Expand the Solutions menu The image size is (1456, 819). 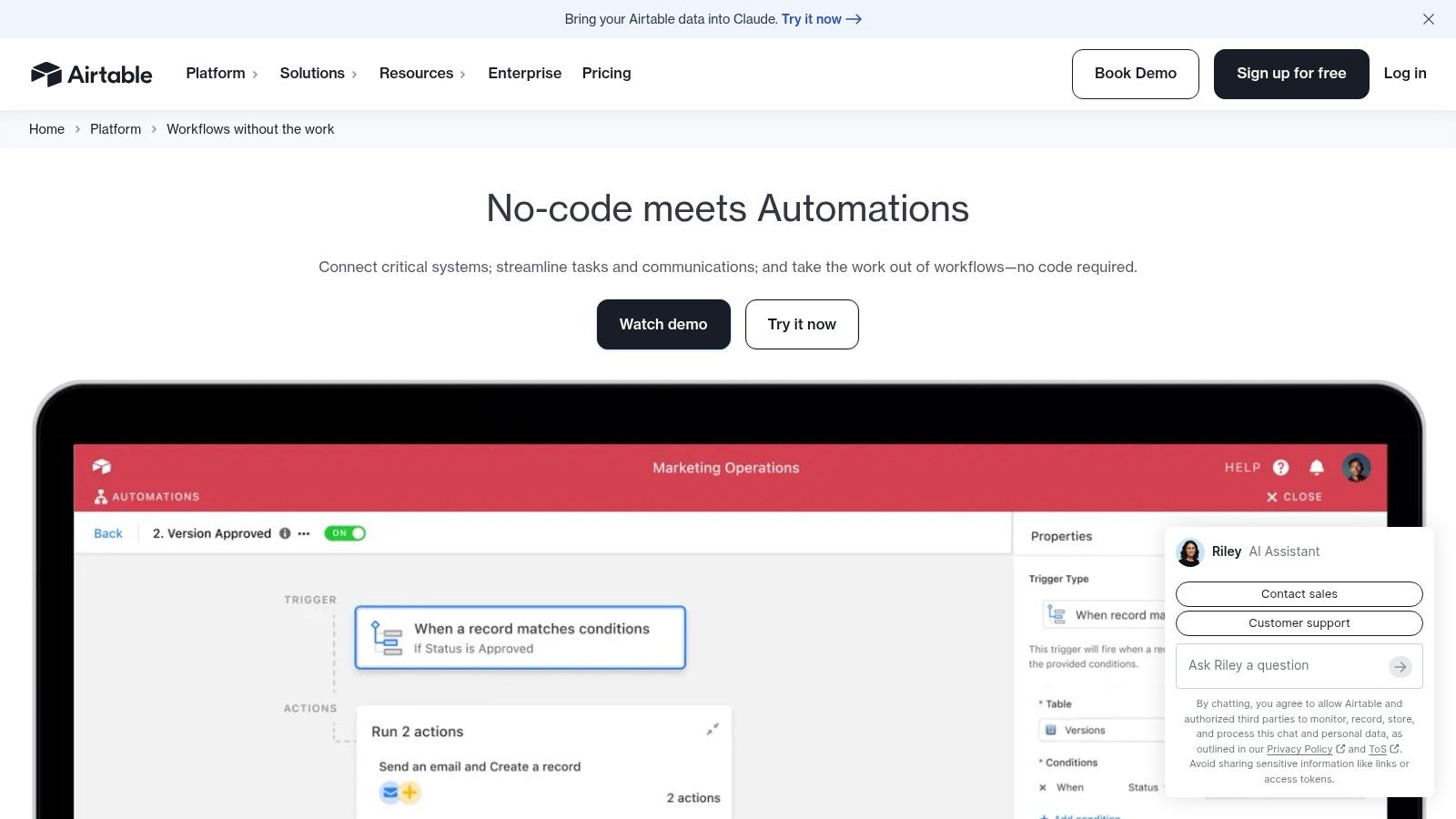click(x=318, y=73)
